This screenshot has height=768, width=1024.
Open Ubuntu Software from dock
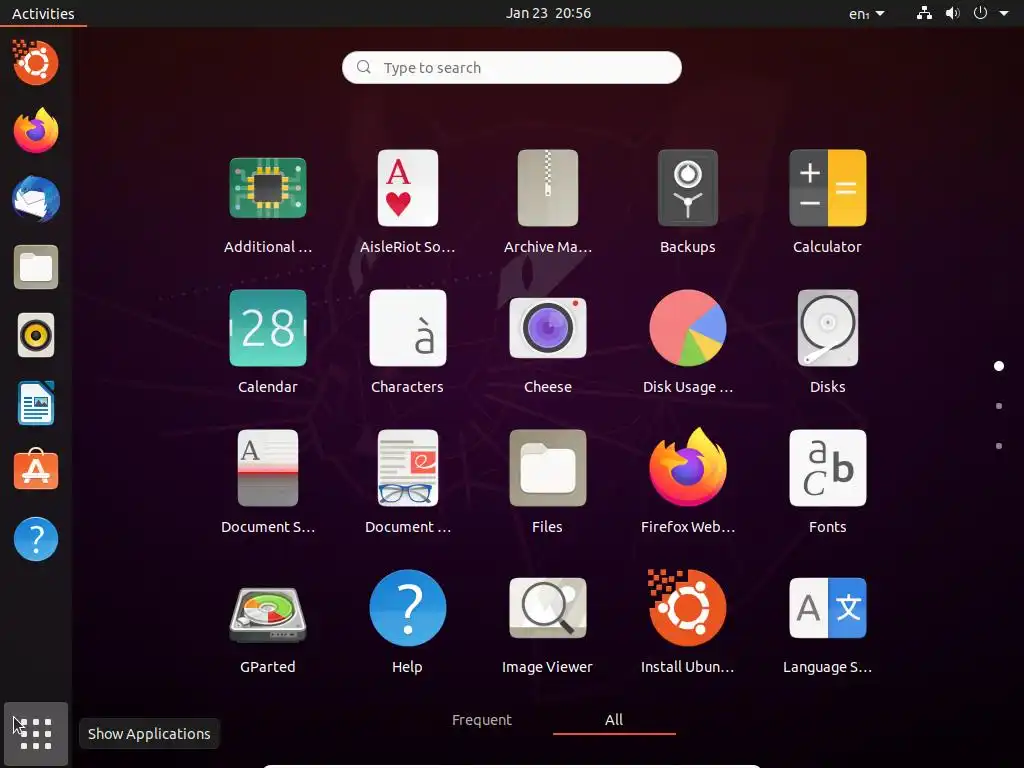(36, 471)
